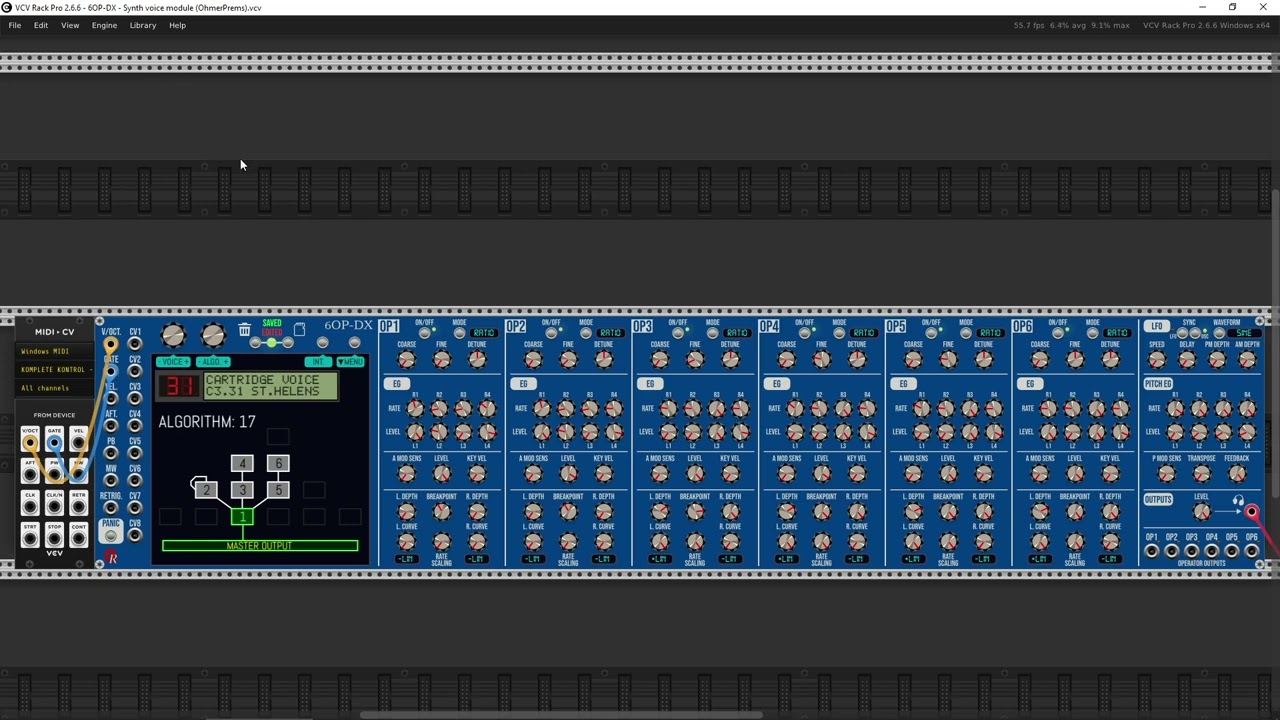Click the PITCH EG button

click(x=1159, y=384)
